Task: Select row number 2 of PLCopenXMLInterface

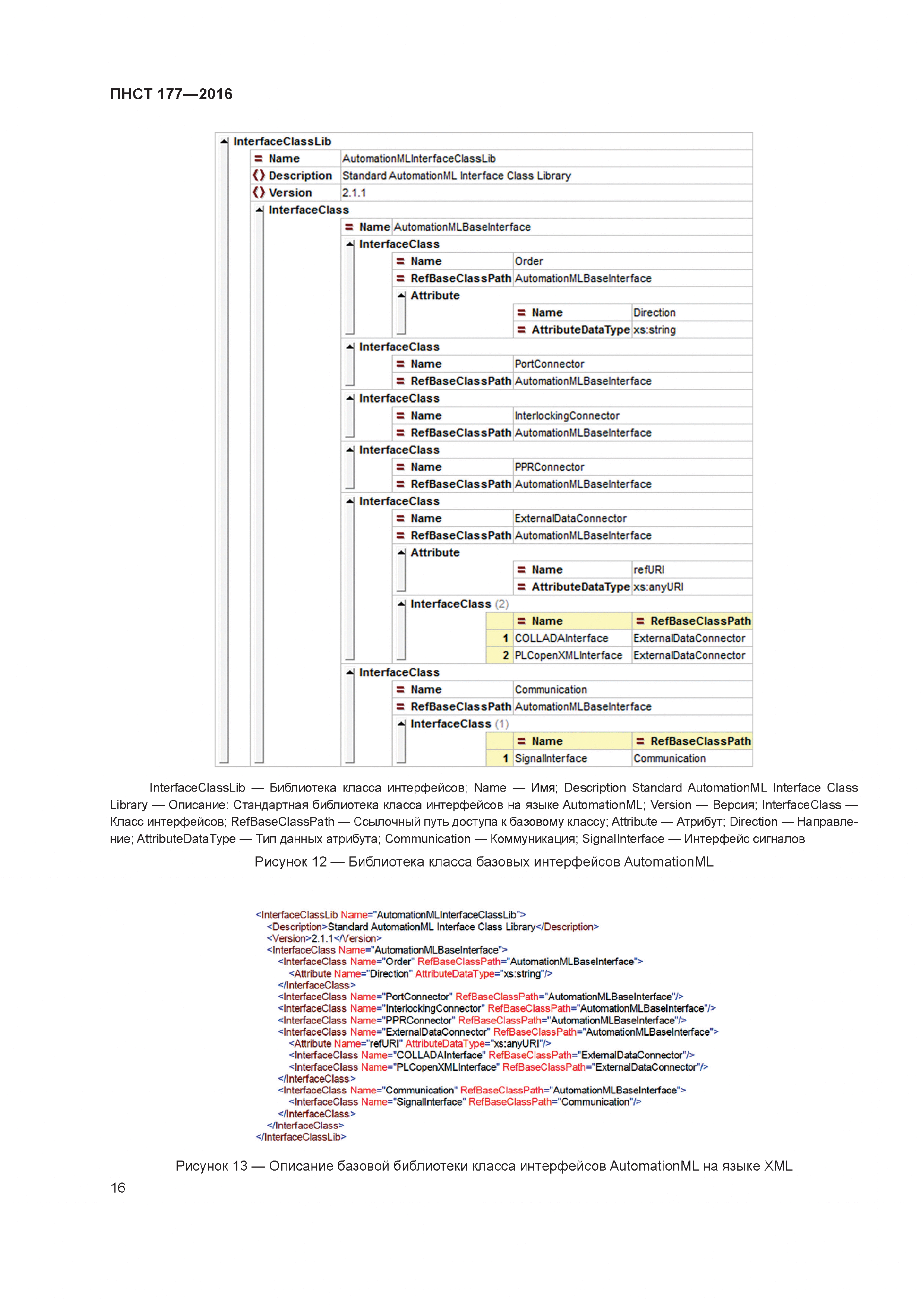Action: (x=500, y=655)
